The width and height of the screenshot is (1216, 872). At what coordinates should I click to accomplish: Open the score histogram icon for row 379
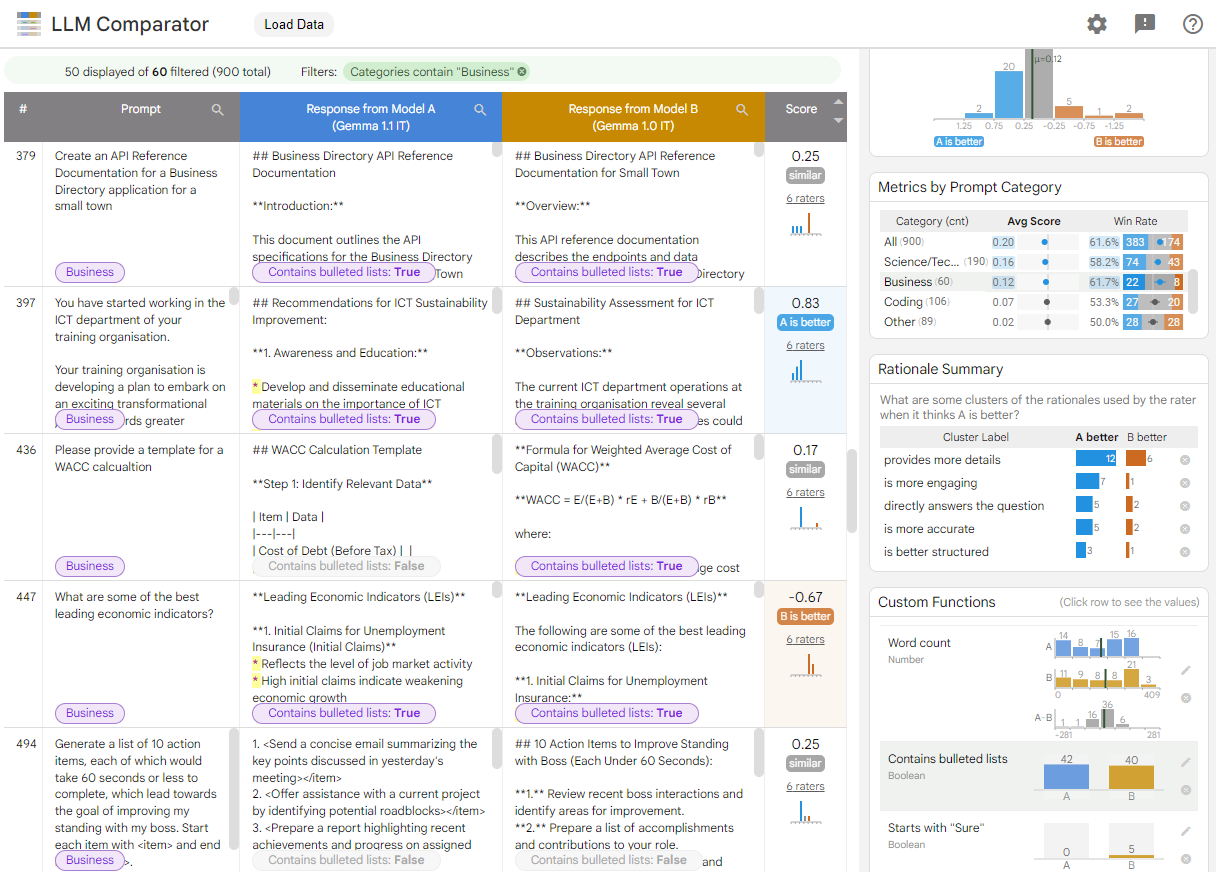click(x=805, y=225)
